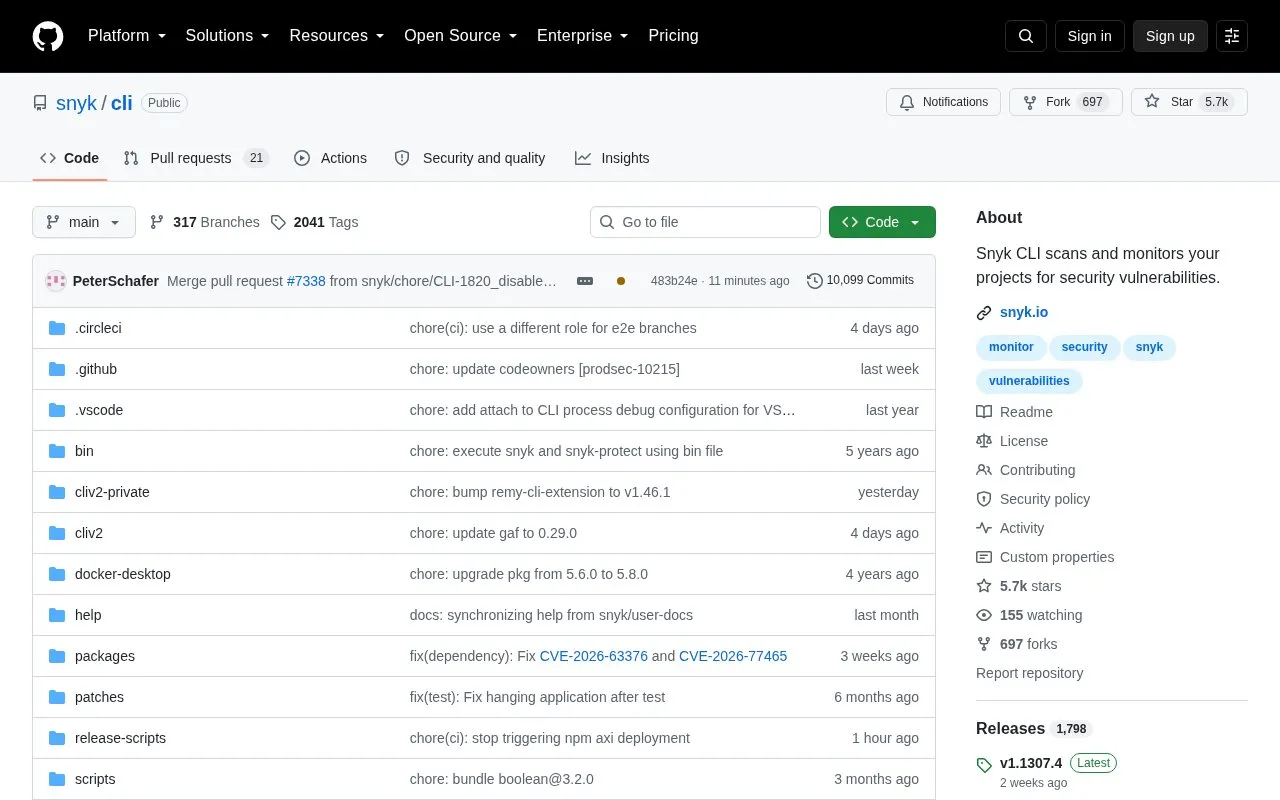Check the pending commit status dot
Image resolution: width=1280 pixels, height=800 pixels.
coord(621,281)
